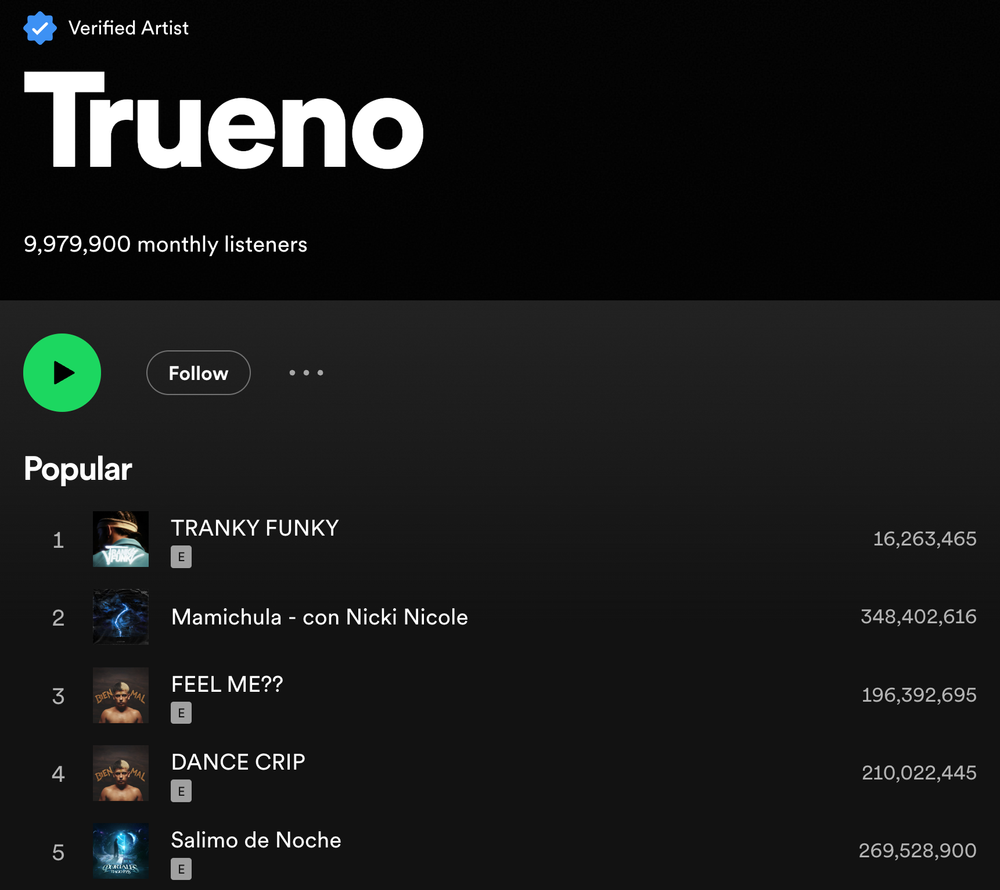
Task: Click the explicit E icon under FEEL ME??
Action: pos(181,713)
